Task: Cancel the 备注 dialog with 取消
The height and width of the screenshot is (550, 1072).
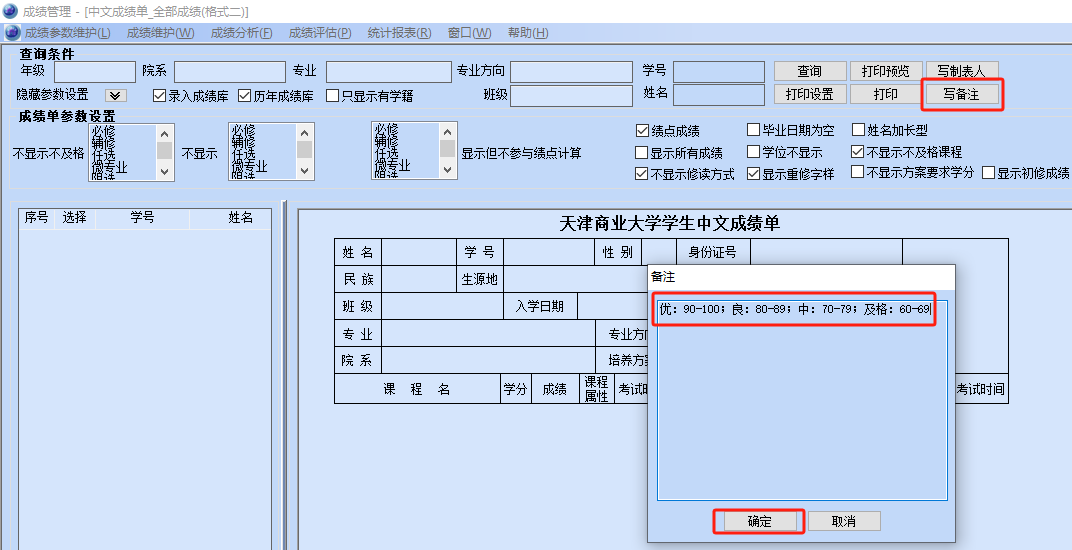Action: pos(845,521)
